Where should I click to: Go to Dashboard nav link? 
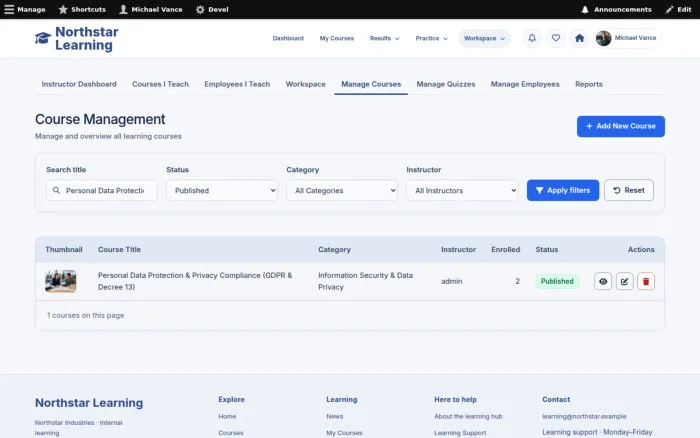tap(288, 38)
